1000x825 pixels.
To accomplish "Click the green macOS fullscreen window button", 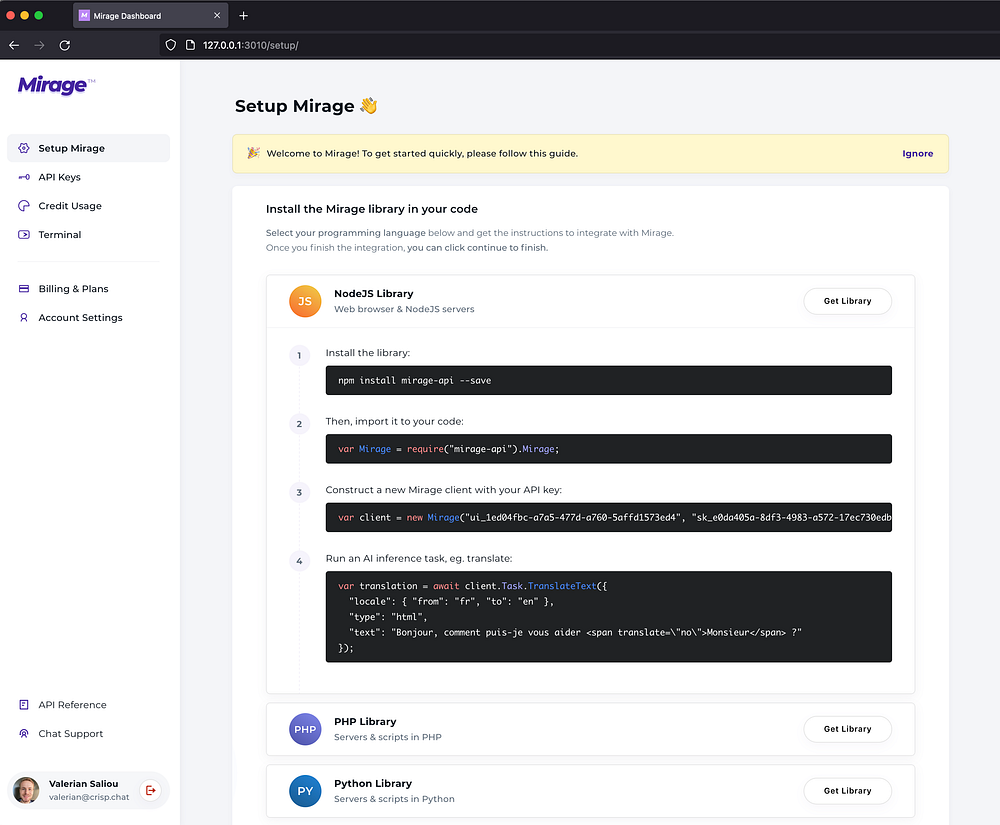I will coord(38,15).
